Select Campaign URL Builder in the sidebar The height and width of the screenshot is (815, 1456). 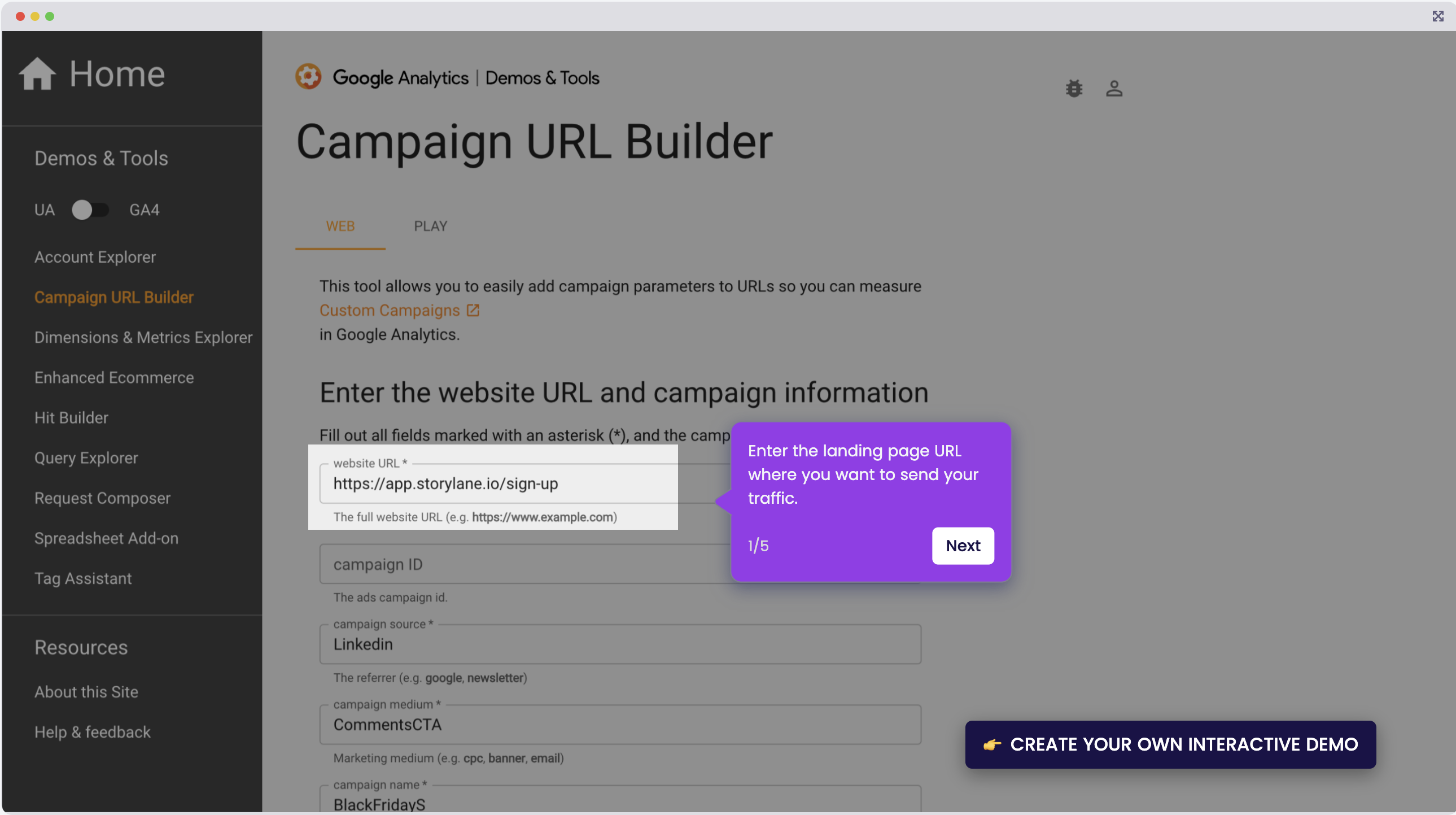coord(113,297)
